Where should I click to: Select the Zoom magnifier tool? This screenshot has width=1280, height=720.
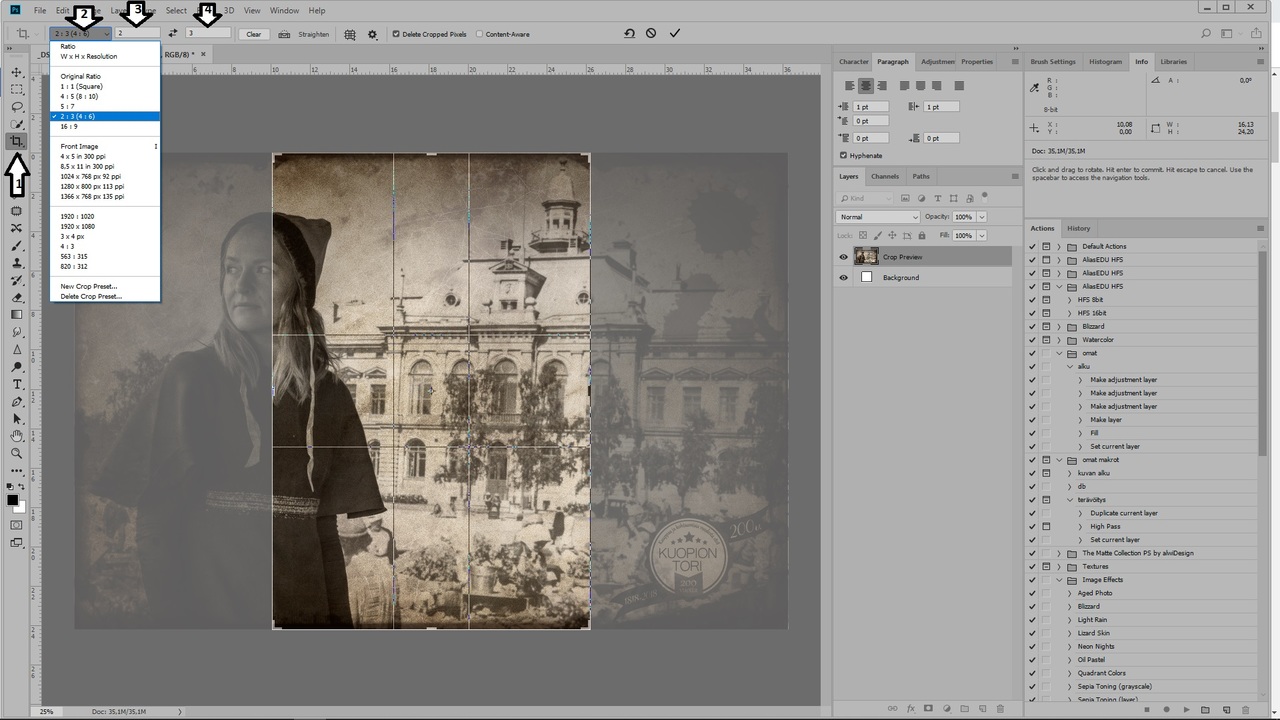pos(17,453)
